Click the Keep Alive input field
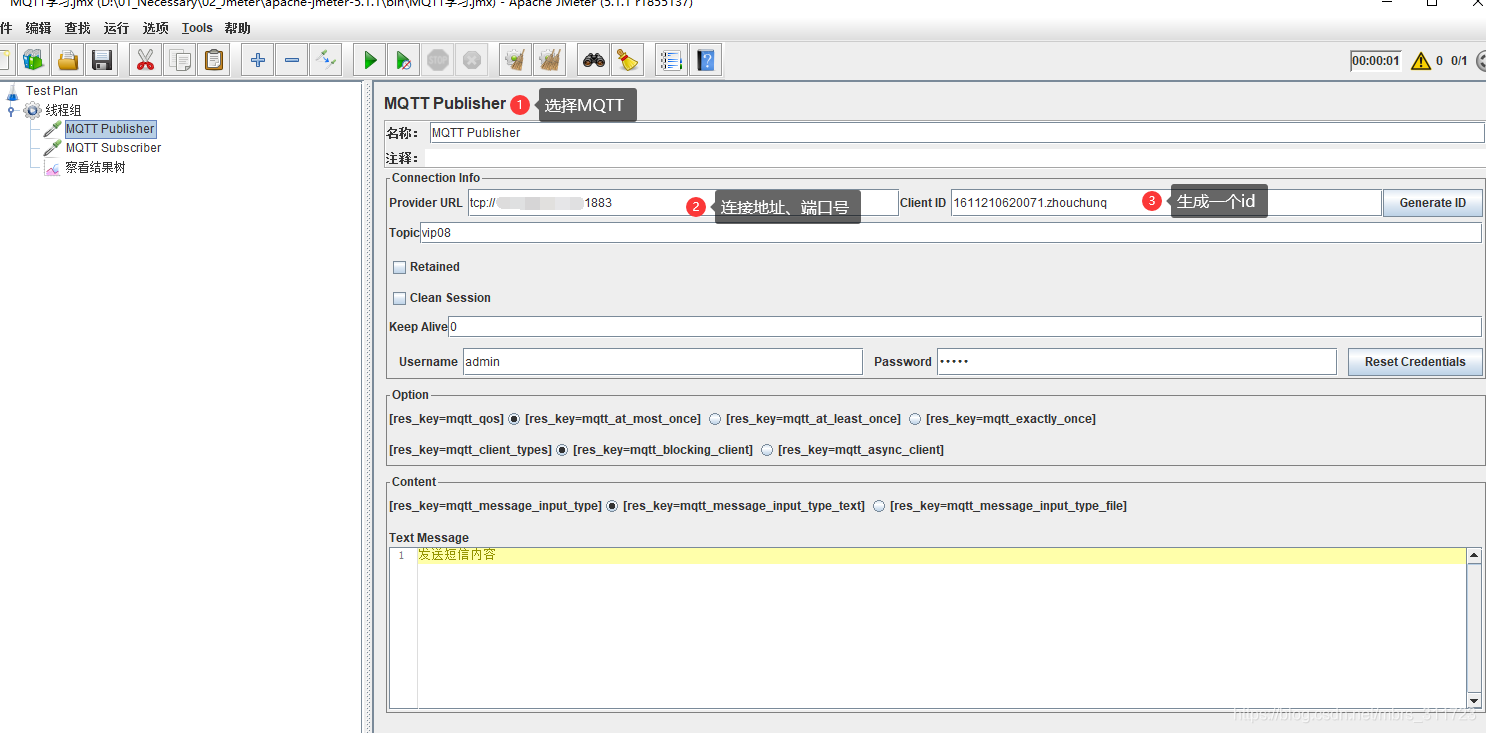The height and width of the screenshot is (733, 1486). [x=965, y=327]
